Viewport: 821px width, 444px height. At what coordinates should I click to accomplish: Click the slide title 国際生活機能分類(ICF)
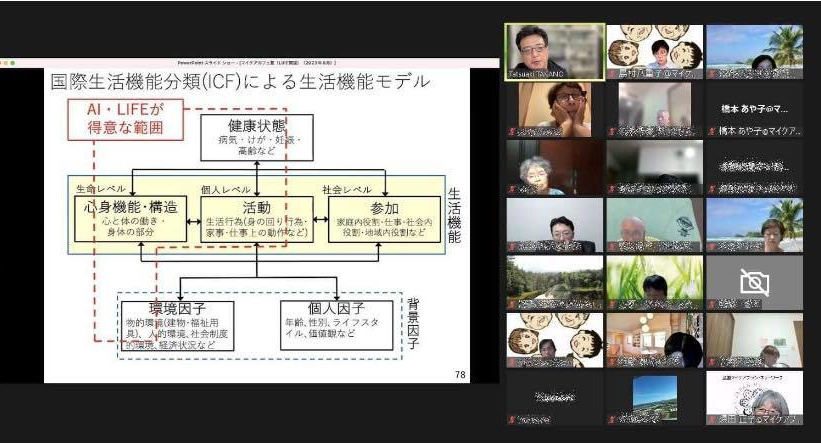click(240, 82)
